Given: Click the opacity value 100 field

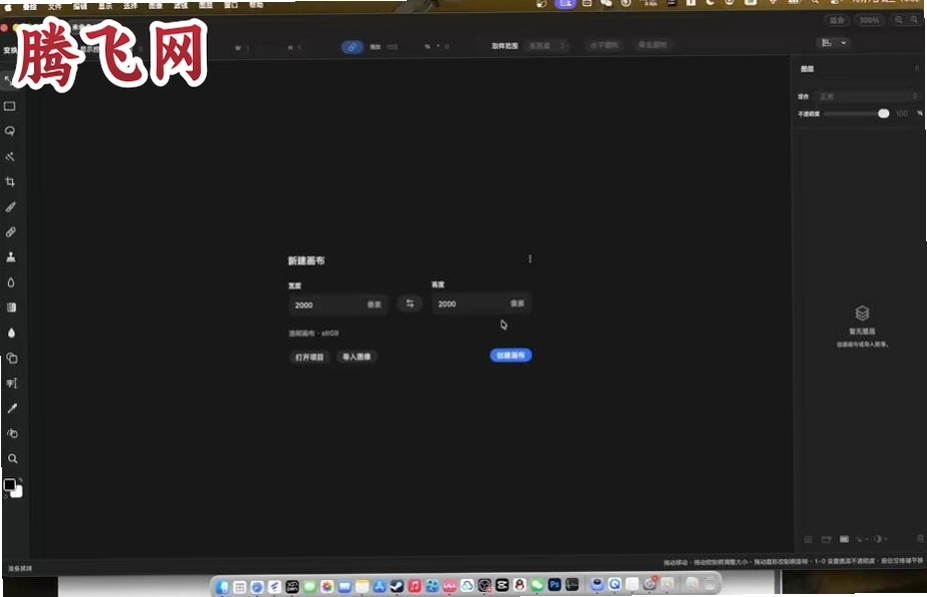Looking at the screenshot, I should (902, 113).
